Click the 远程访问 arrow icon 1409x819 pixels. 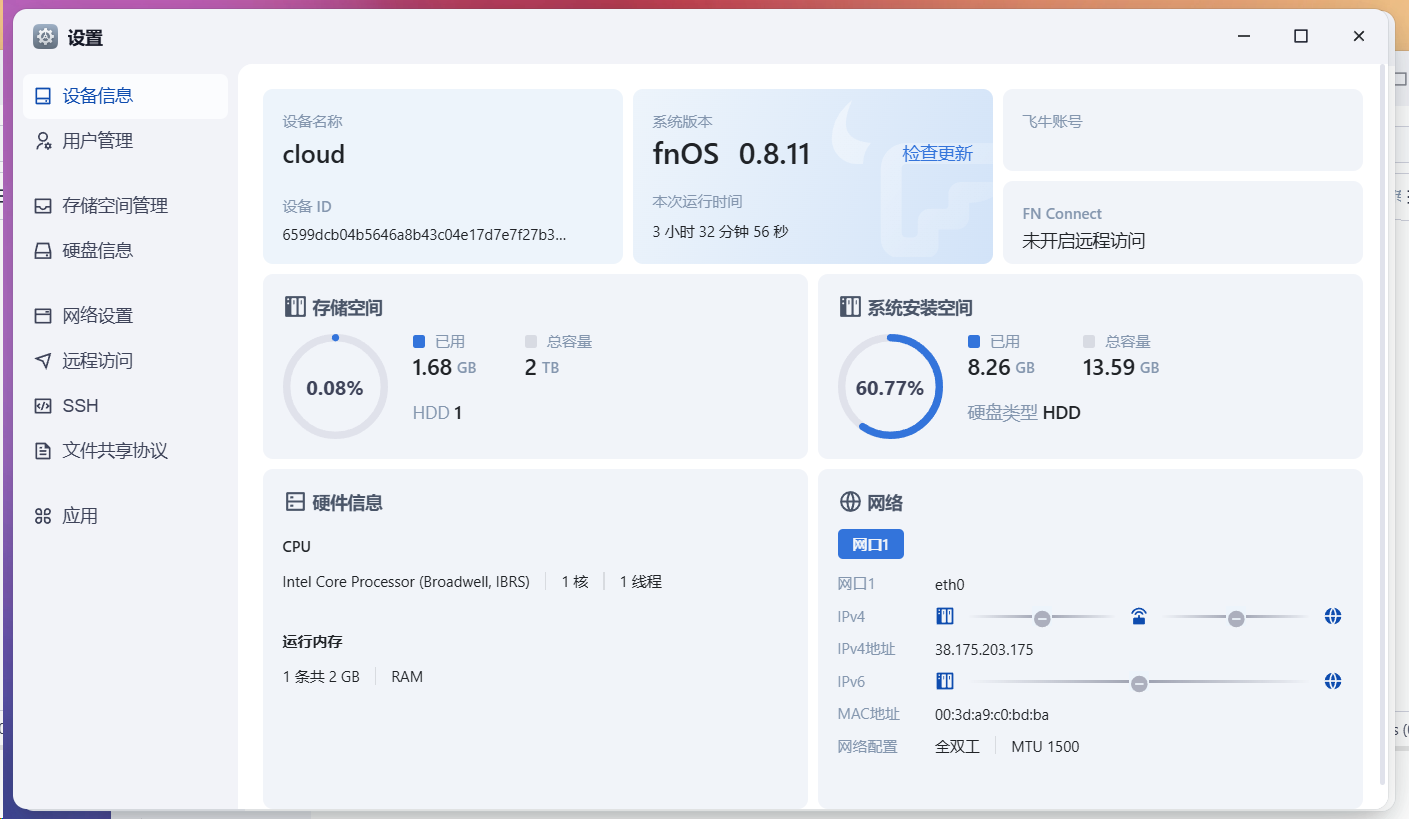point(43,361)
